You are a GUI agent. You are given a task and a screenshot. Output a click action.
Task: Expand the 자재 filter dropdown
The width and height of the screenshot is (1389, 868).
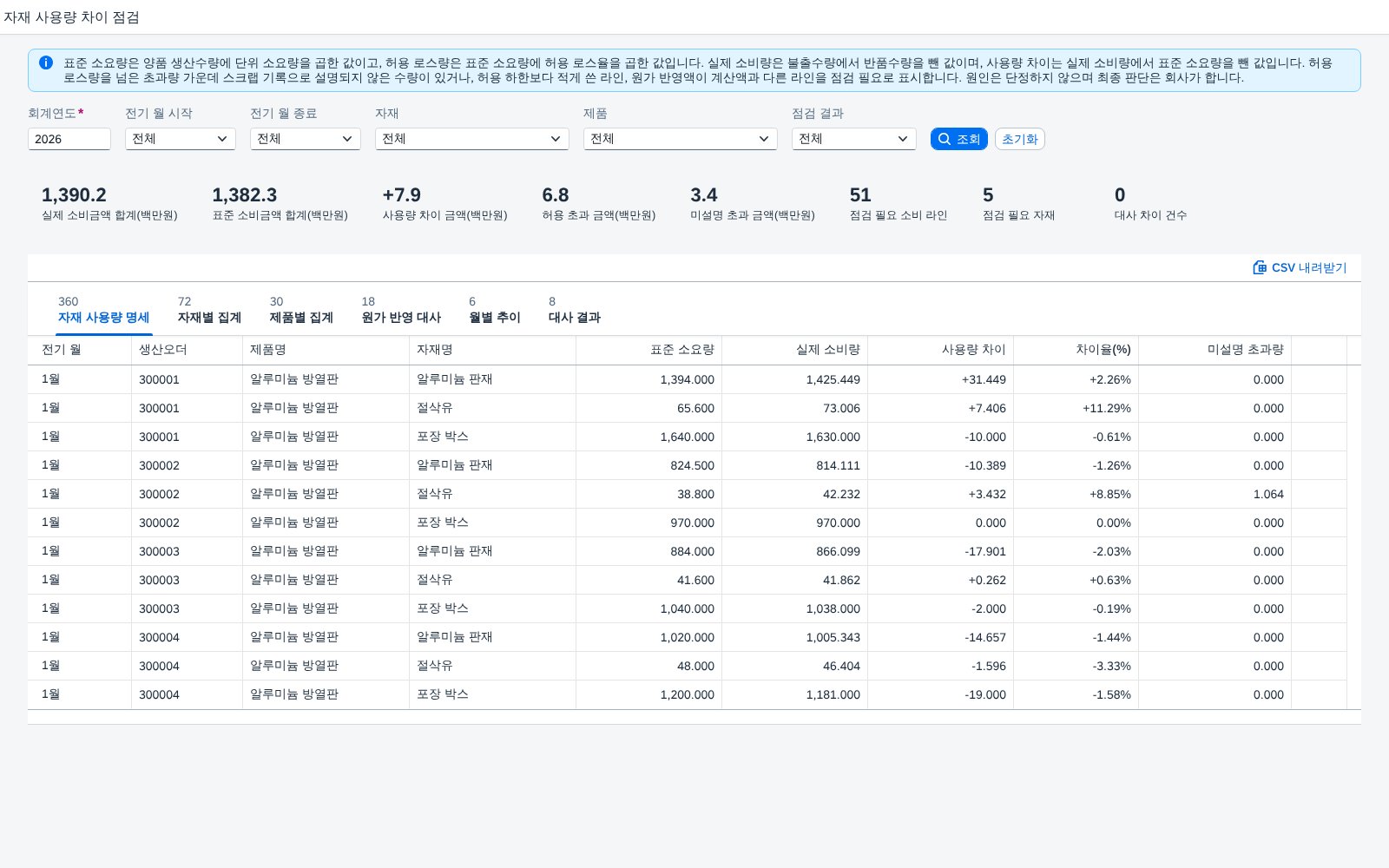pos(472,139)
